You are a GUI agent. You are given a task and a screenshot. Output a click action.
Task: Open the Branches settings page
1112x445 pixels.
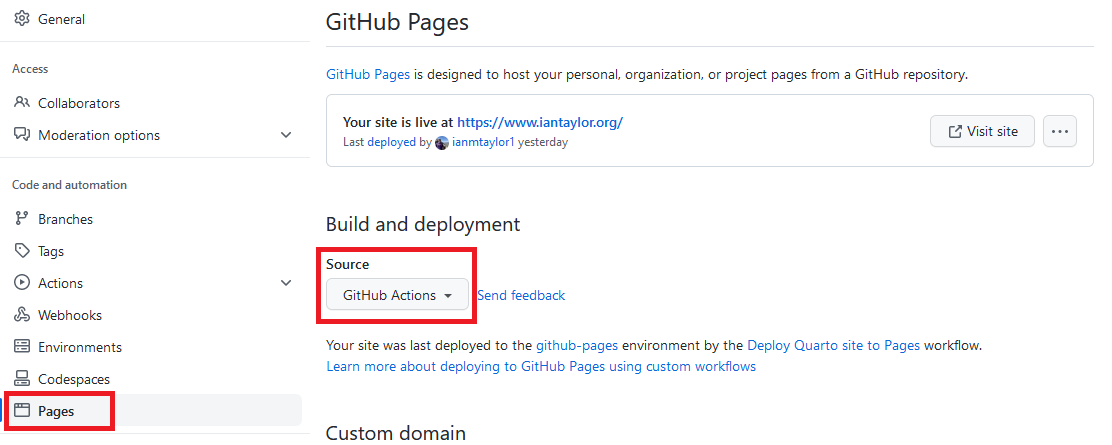(x=65, y=219)
